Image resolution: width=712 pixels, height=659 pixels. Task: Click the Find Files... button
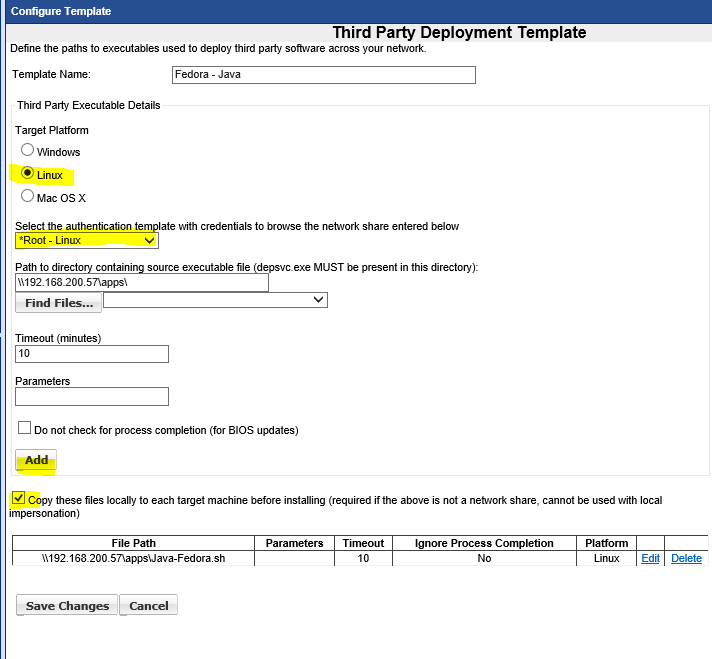tap(58, 302)
